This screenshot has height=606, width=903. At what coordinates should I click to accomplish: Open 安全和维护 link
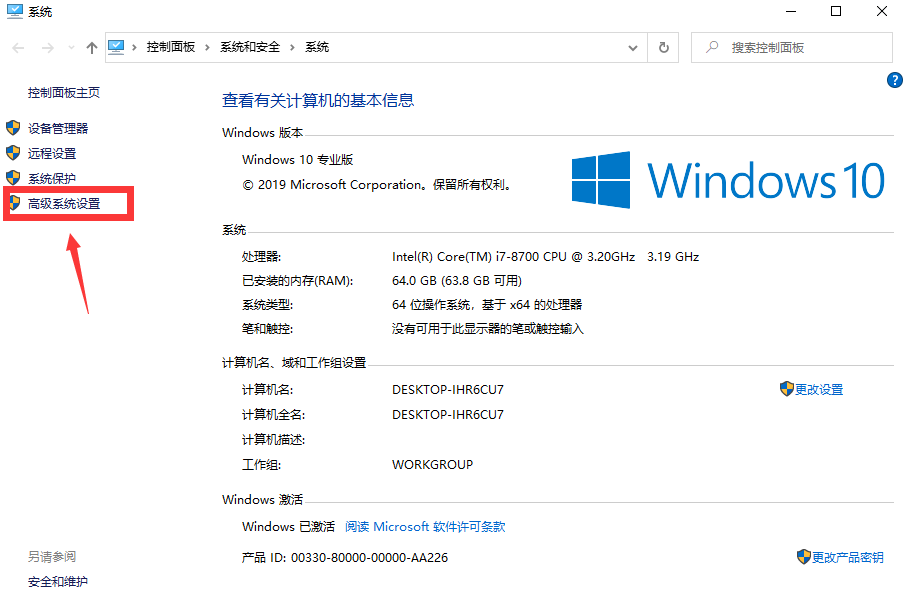pos(58,582)
